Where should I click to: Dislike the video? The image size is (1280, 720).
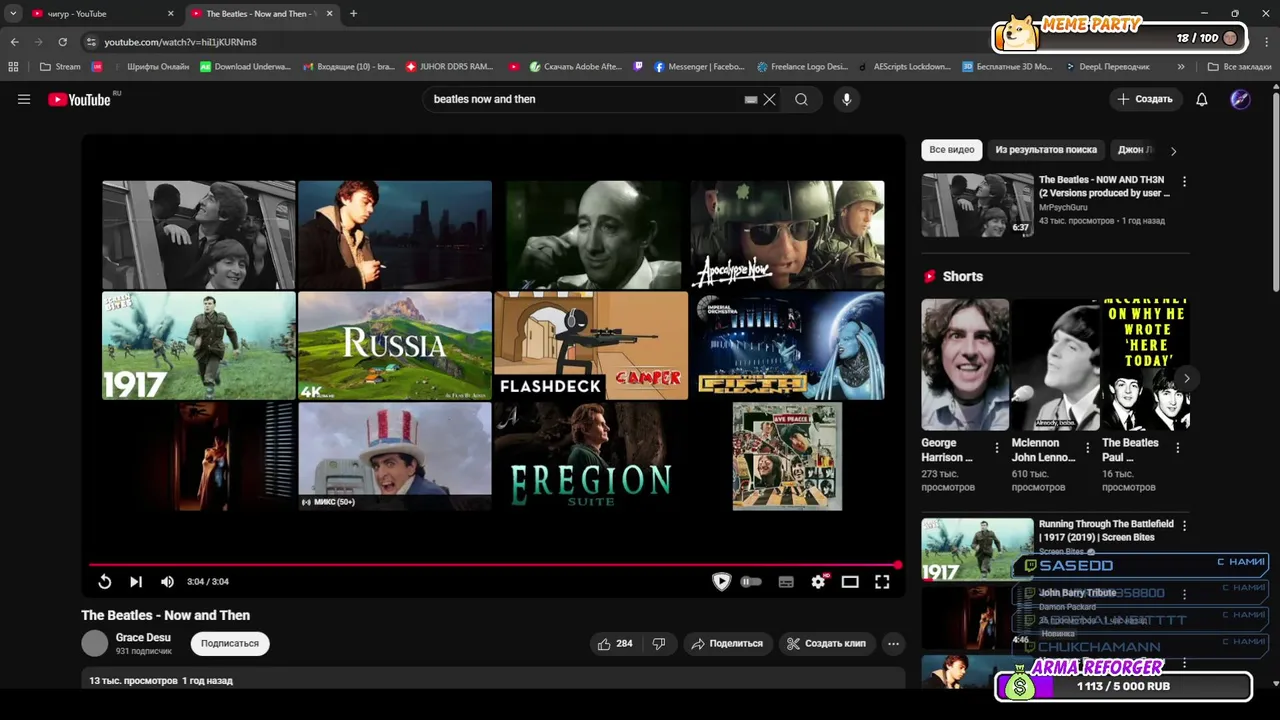coord(659,644)
